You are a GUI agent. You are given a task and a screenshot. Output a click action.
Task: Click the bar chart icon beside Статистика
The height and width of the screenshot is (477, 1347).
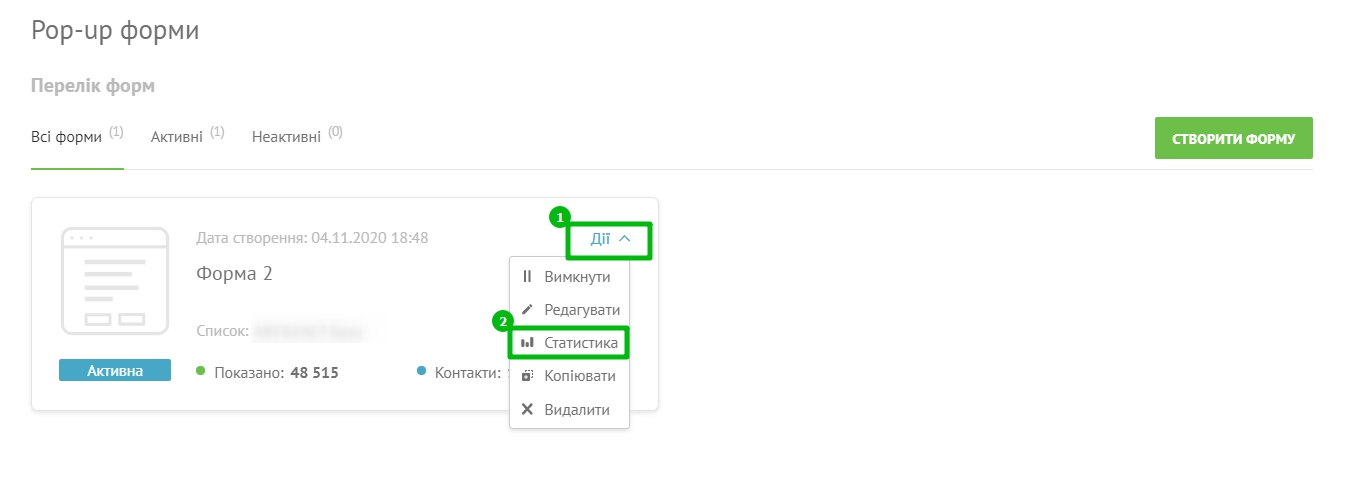point(527,343)
